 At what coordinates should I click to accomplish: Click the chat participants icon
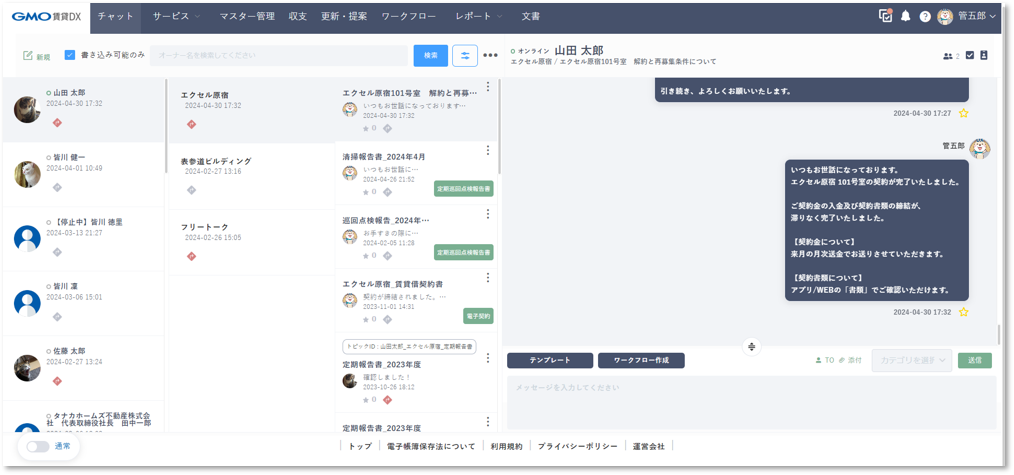(948, 56)
